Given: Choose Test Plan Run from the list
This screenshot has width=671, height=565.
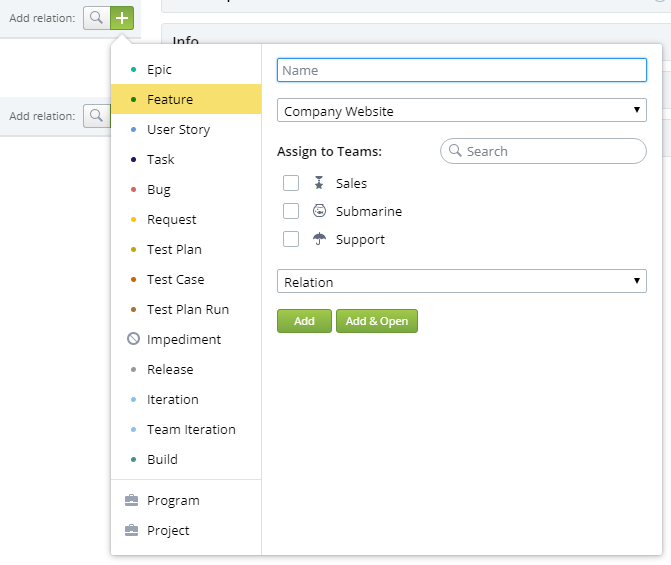Looking at the screenshot, I should click(186, 309).
